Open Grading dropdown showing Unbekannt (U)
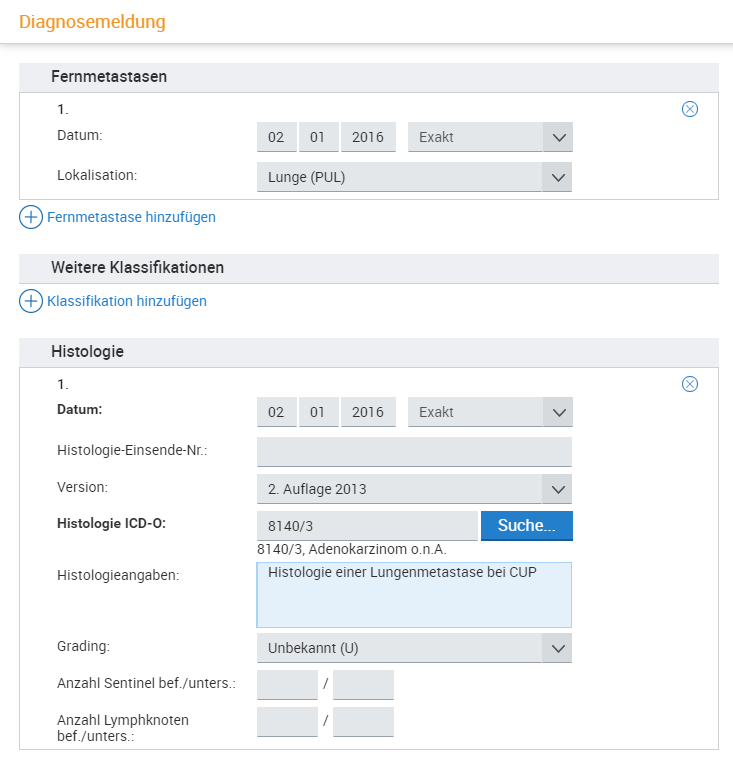Viewport: 733px width, 759px height. tap(414, 648)
